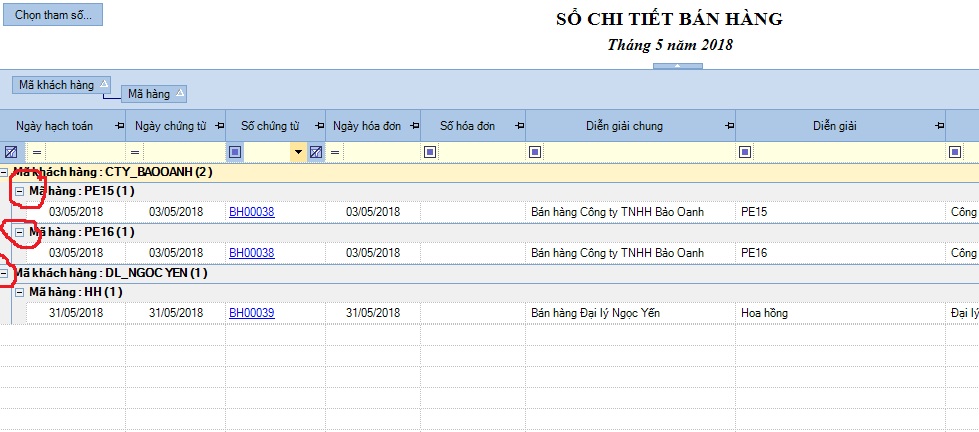Image resolution: width=979 pixels, height=432 pixels.
Task: Click the Hoa hồng cell
Action: [840, 313]
